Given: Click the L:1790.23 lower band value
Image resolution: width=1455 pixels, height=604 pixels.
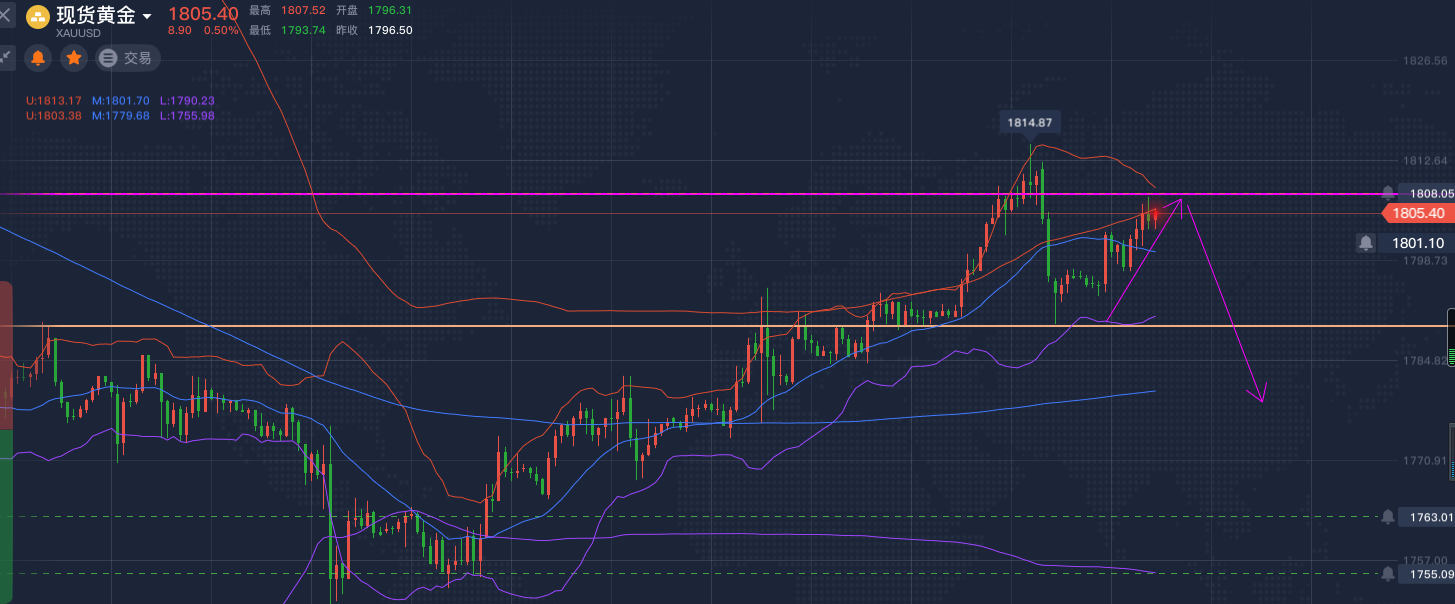Looking at the screenshot, I should click(187, 101).
